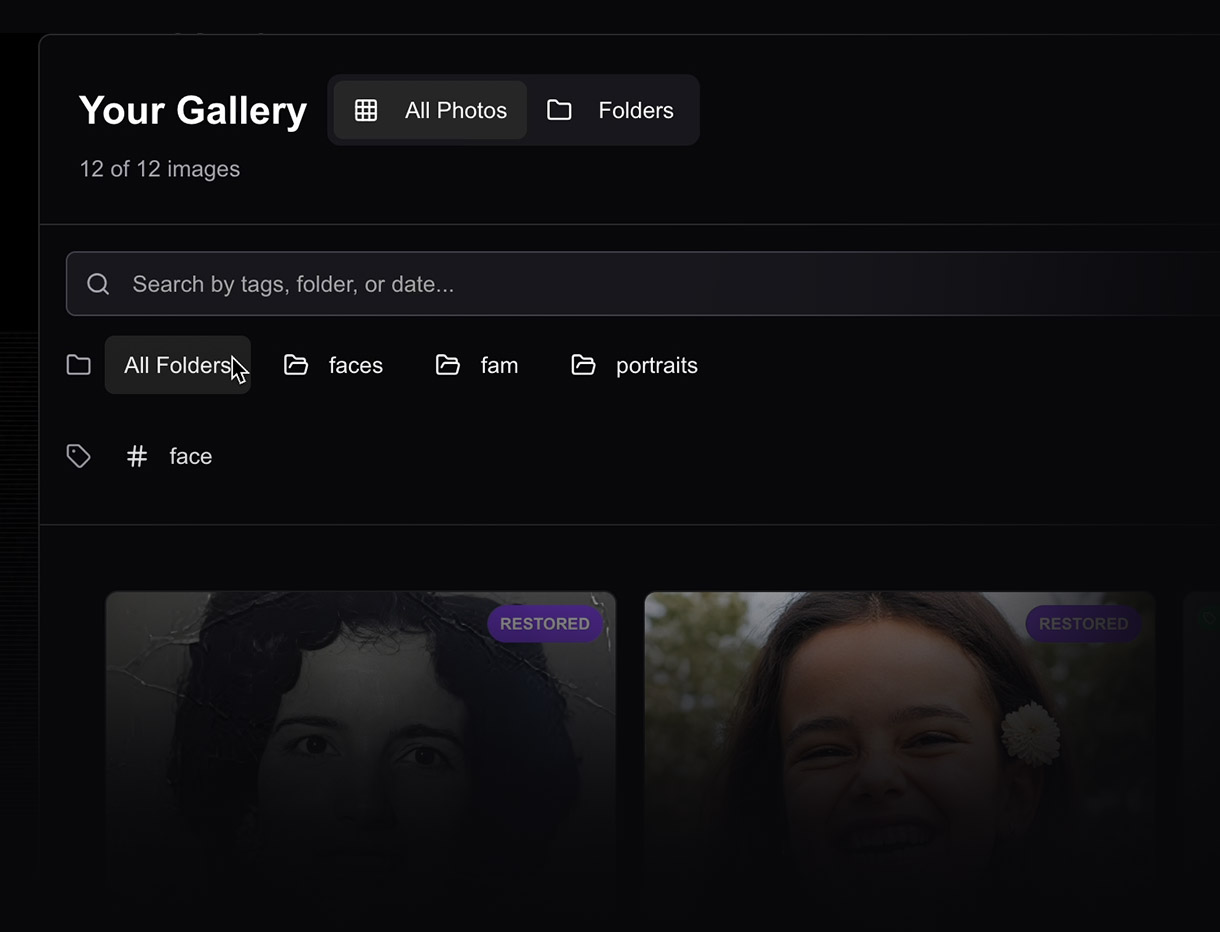
Task: Click the tag icon preceding the tags row
Action: click(x=78, y=456)
